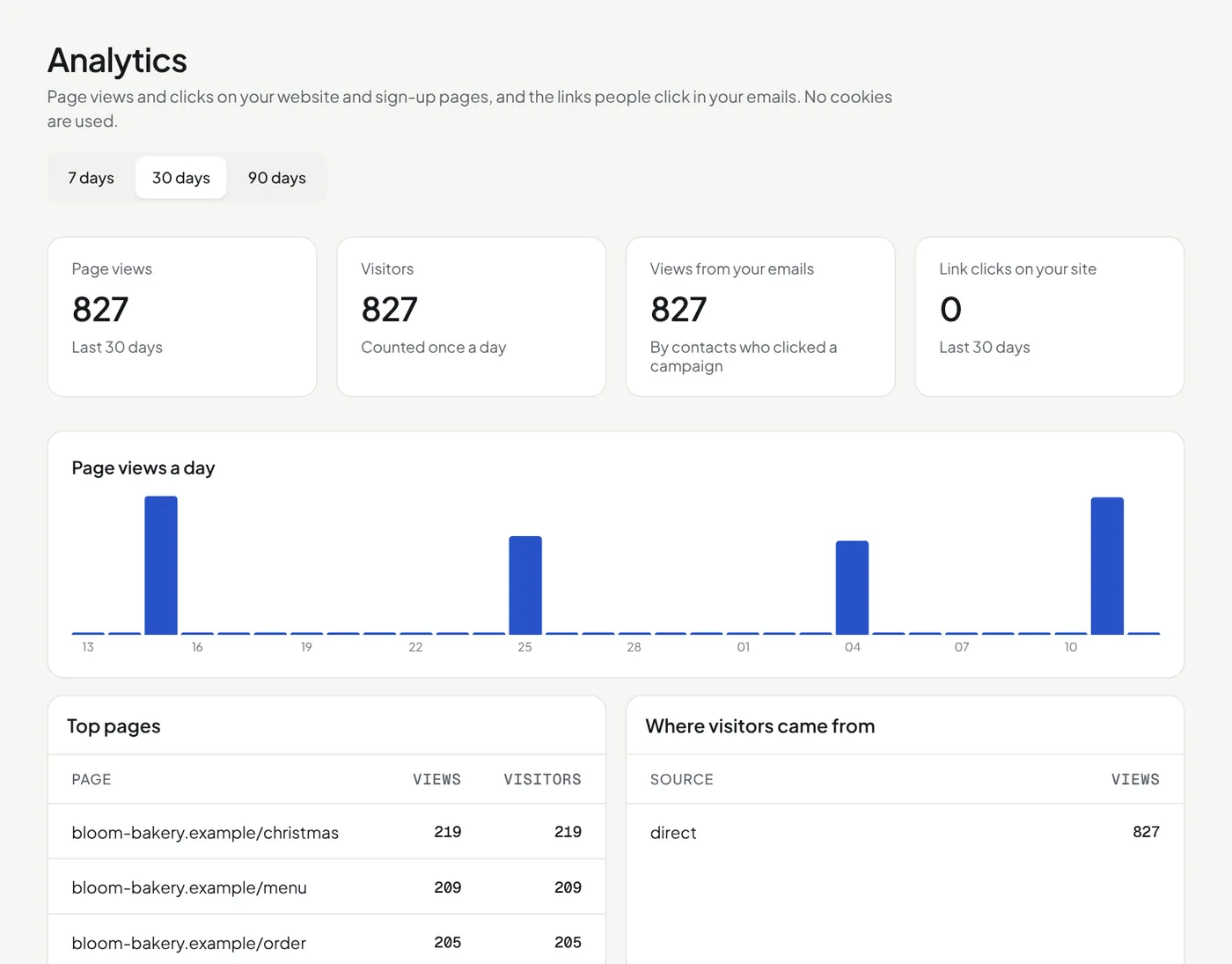Screen dimensions: 1232x964
Task: Show the 90 days range tab
Action: [x=277, y=178]
